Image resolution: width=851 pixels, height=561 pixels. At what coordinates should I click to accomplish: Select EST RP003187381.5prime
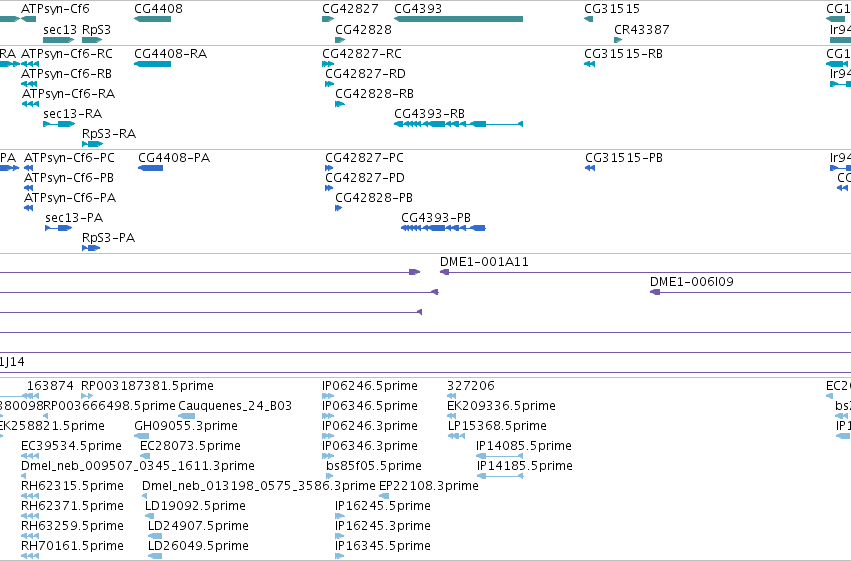coord(147,386)
